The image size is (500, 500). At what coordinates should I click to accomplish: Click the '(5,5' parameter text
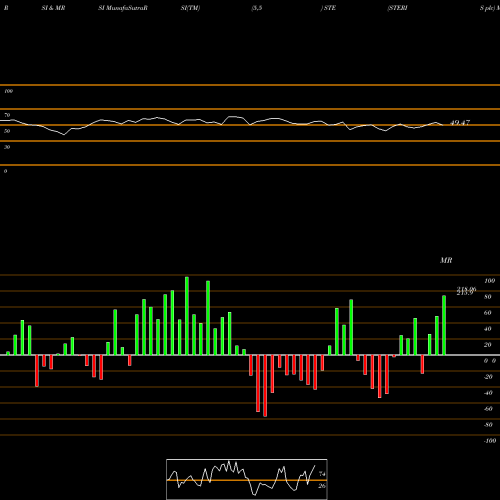[x=257, y=8]
